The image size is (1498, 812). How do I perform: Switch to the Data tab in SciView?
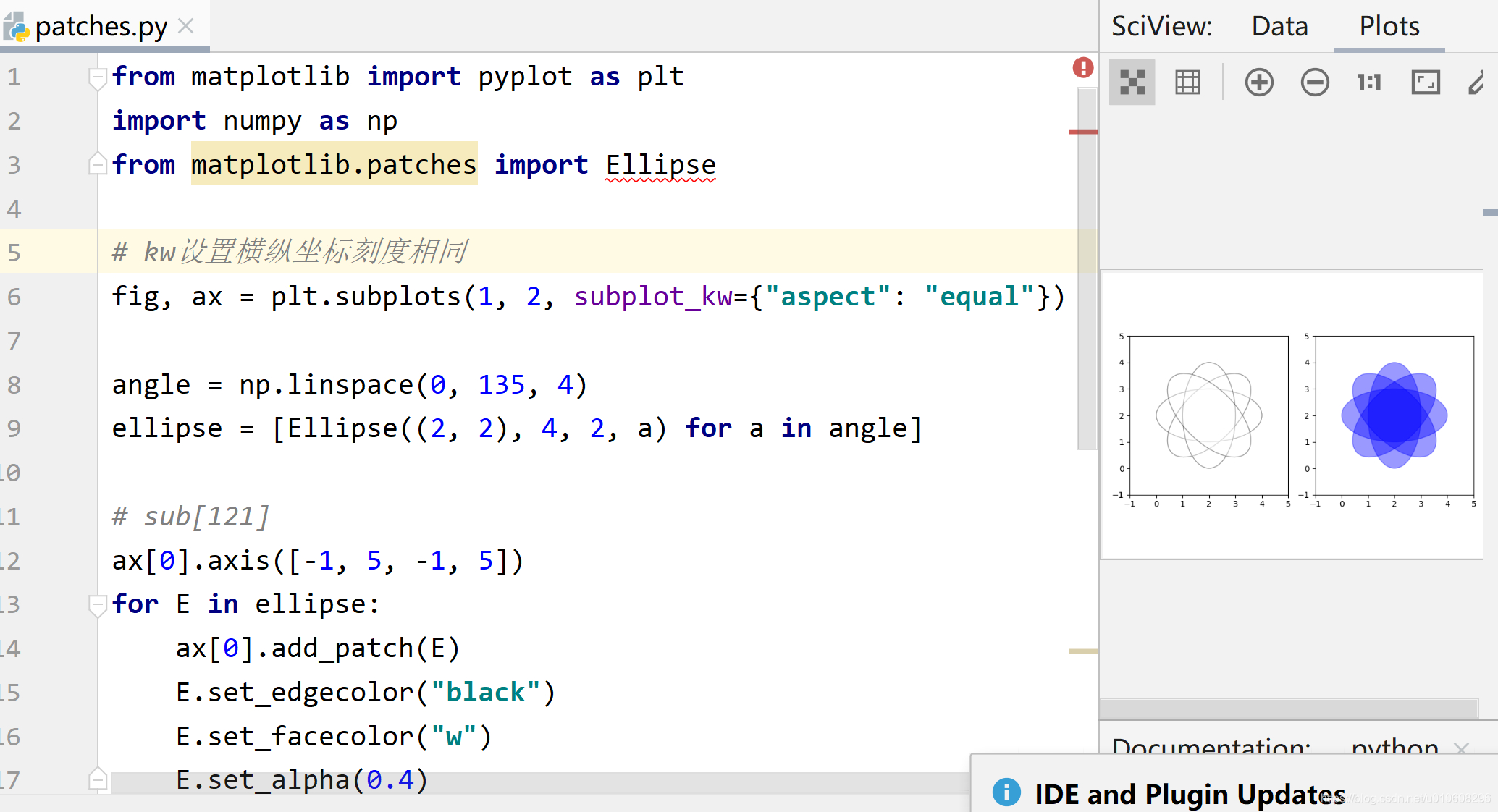(1279, 25)
